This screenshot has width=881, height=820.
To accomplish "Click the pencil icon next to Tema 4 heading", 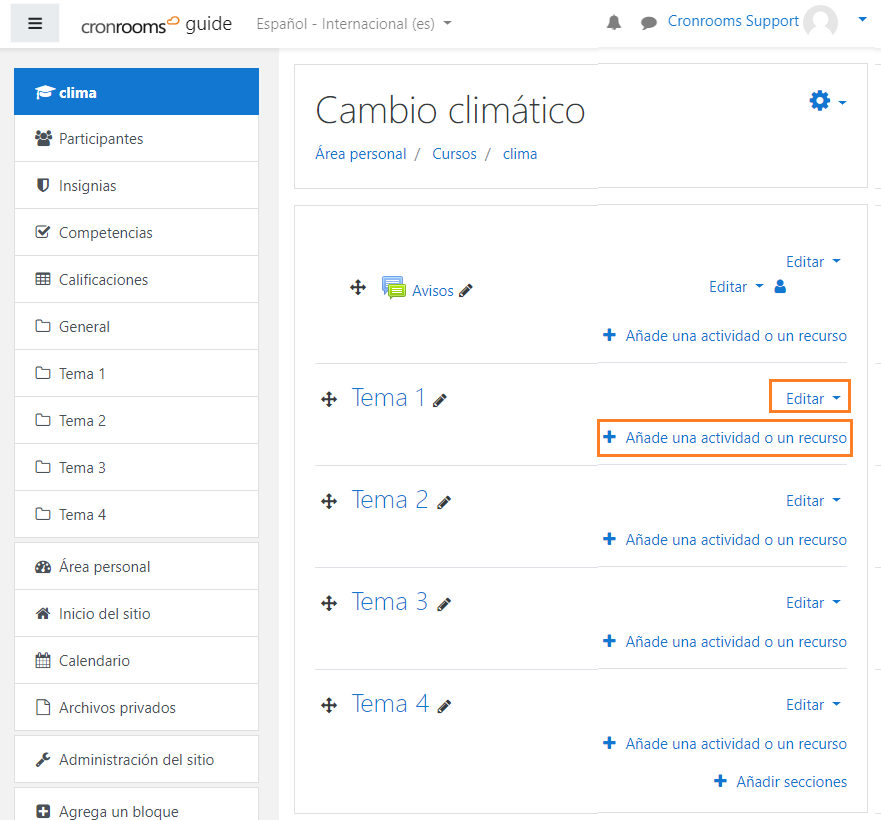I will [x=444, y=706].
